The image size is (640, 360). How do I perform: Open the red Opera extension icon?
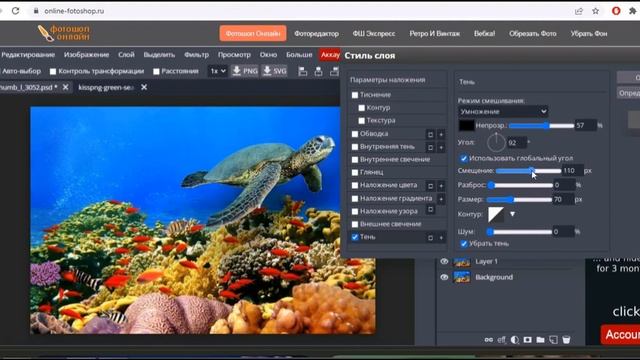(616, 11)
